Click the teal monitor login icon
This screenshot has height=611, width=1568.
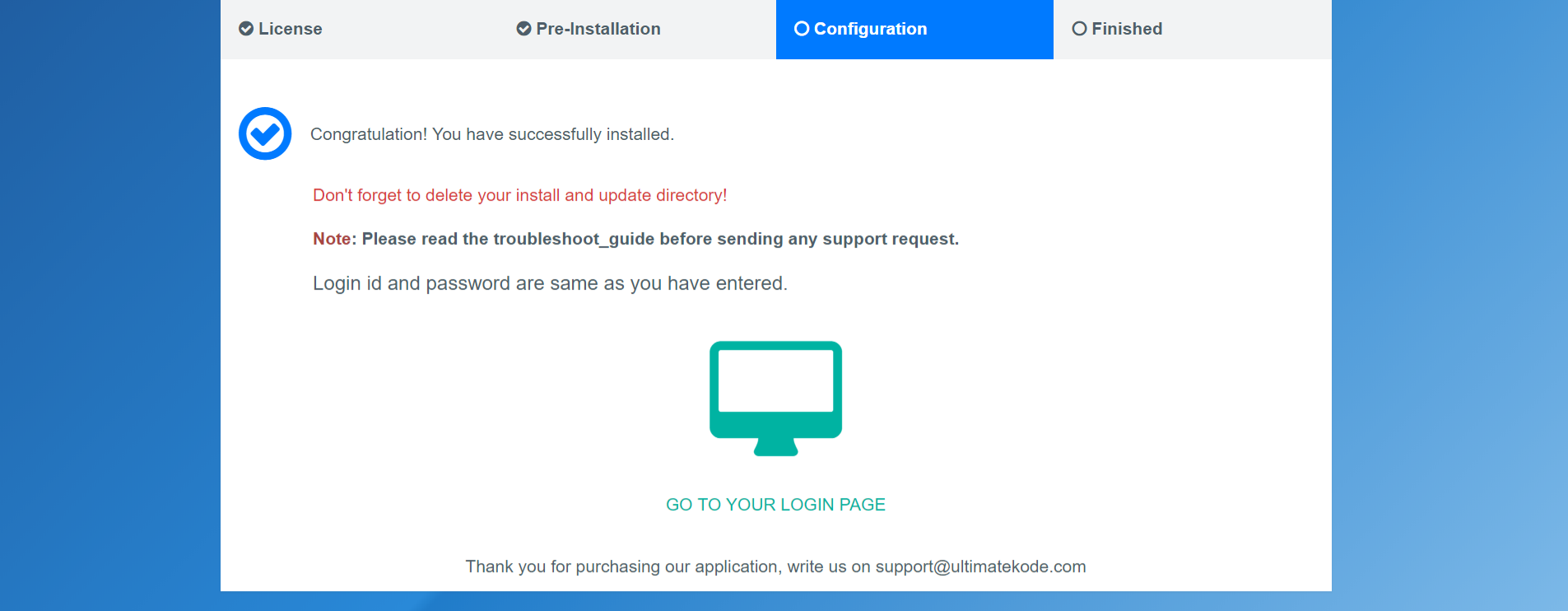(775, 399)
